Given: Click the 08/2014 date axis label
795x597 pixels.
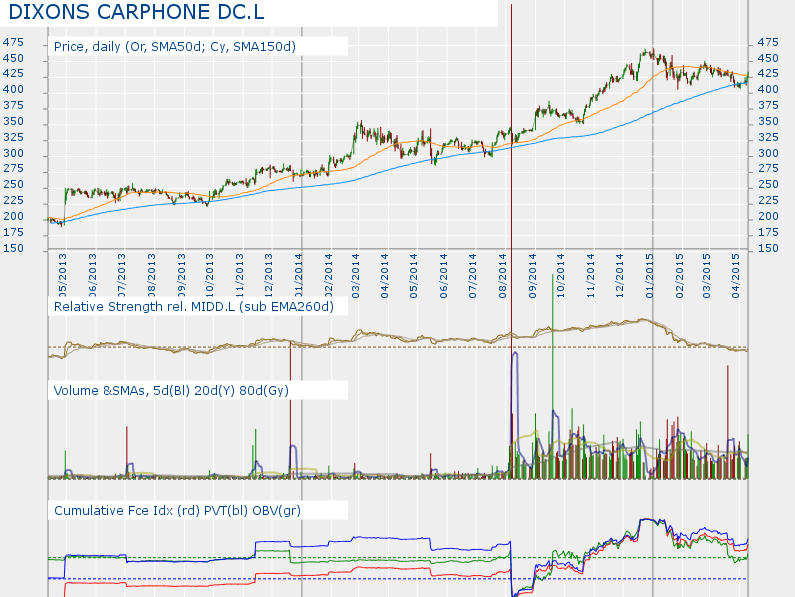Looking at the screenshot, I should click(502, 276).
